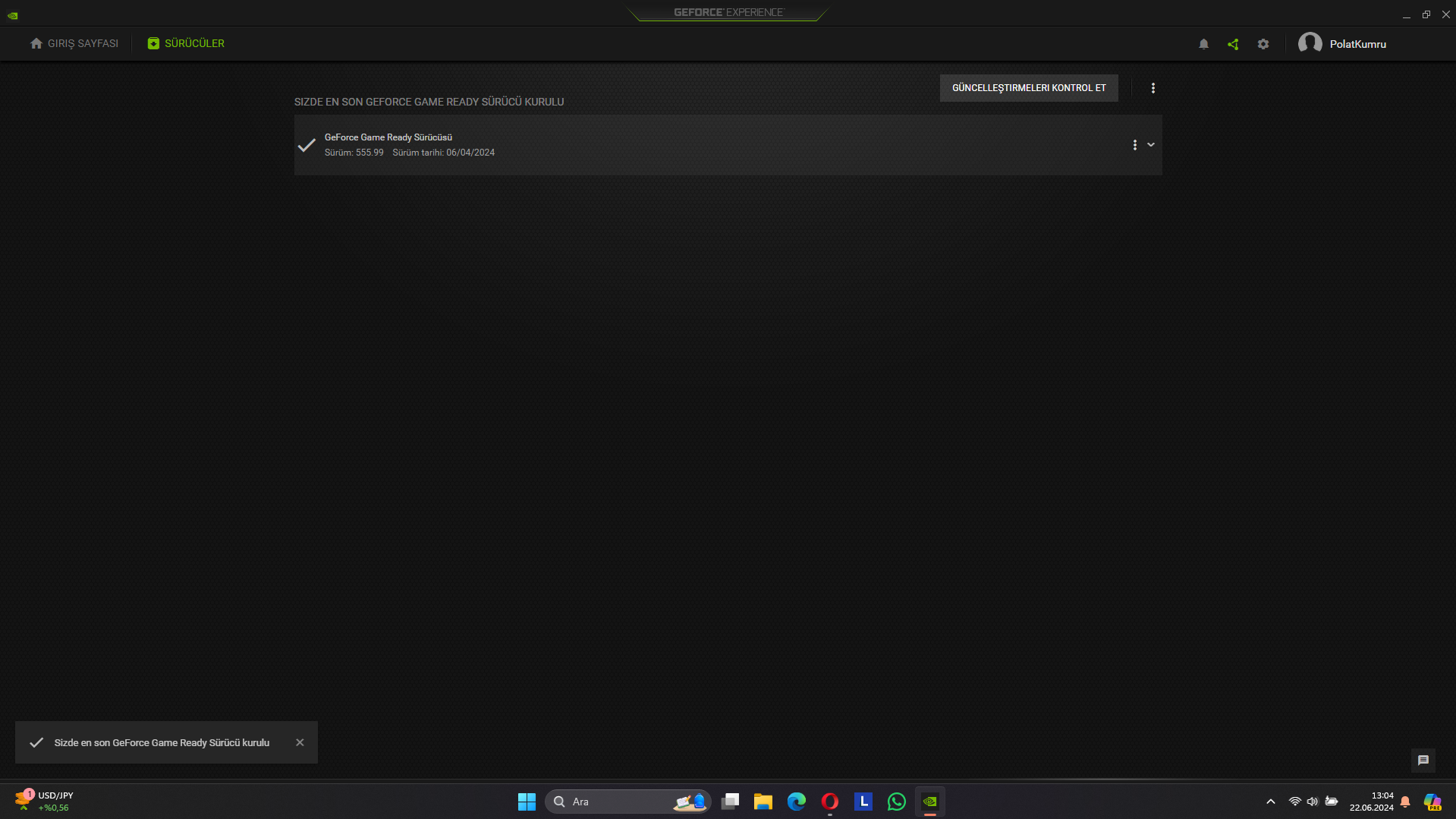Viewport: 1456px width, 819px height.
Task: Open the blue L app on taskbar
Action: (x=863, y=802)
